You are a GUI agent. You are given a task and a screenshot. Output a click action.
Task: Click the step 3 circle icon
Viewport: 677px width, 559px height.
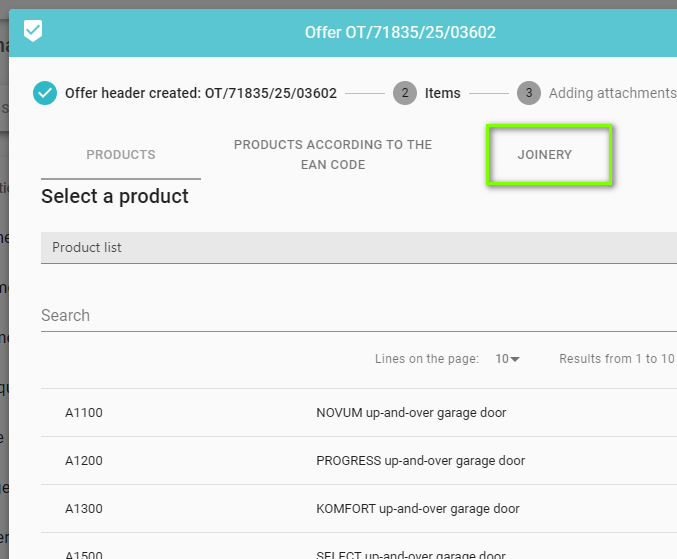(x=529, y=93)
